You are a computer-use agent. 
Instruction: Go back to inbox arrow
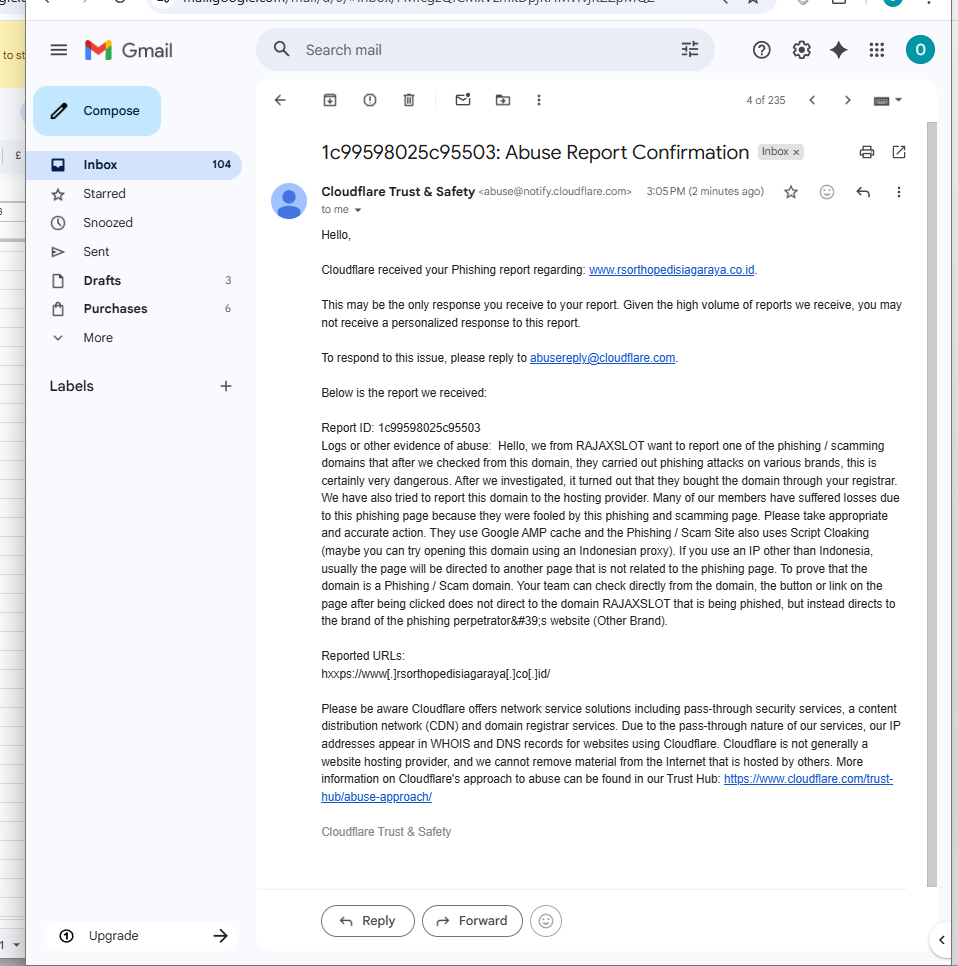tap(280, 100)
